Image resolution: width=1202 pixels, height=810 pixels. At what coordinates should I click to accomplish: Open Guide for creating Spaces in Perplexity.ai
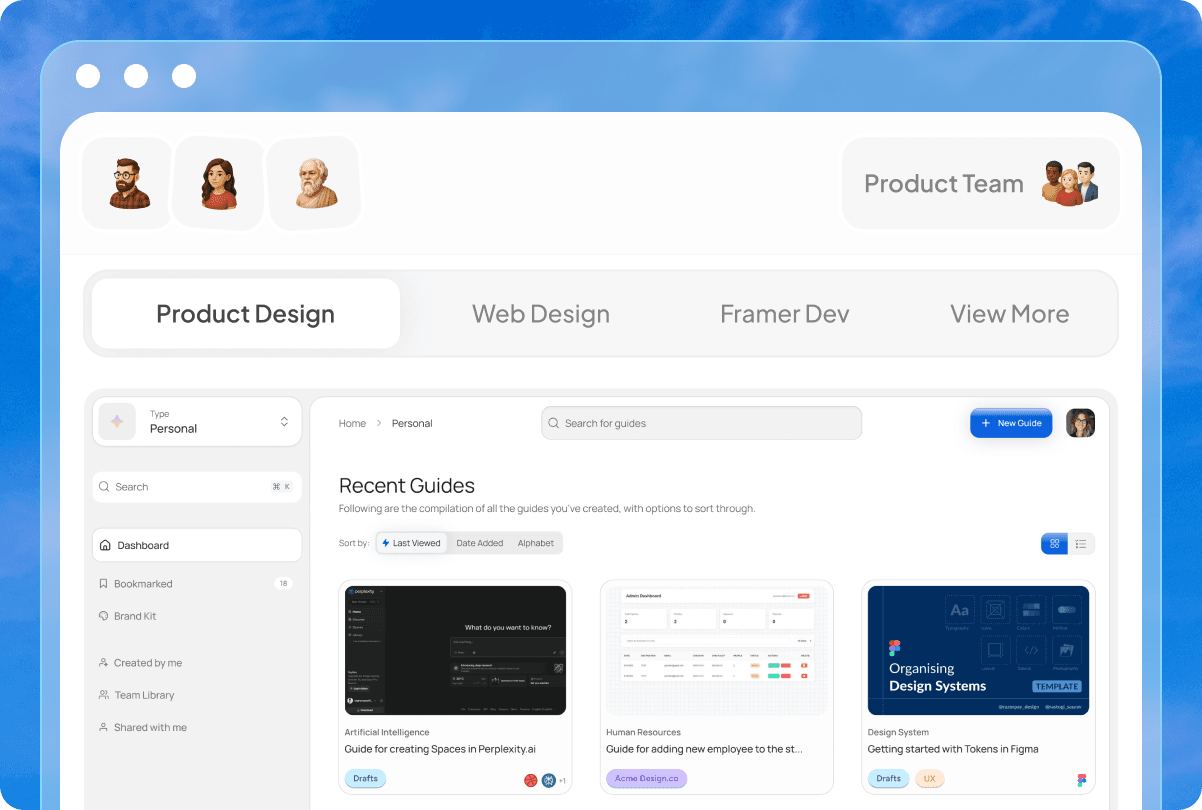coord(441,749)
